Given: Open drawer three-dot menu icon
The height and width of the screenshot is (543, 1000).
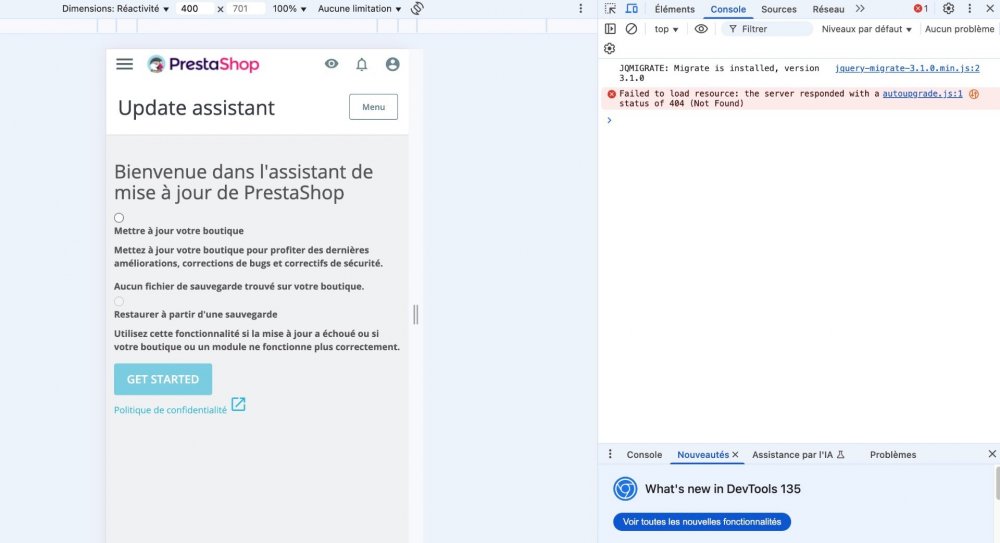Looking at the screenshot, I should pyautogui.click(x=610, y=454).
